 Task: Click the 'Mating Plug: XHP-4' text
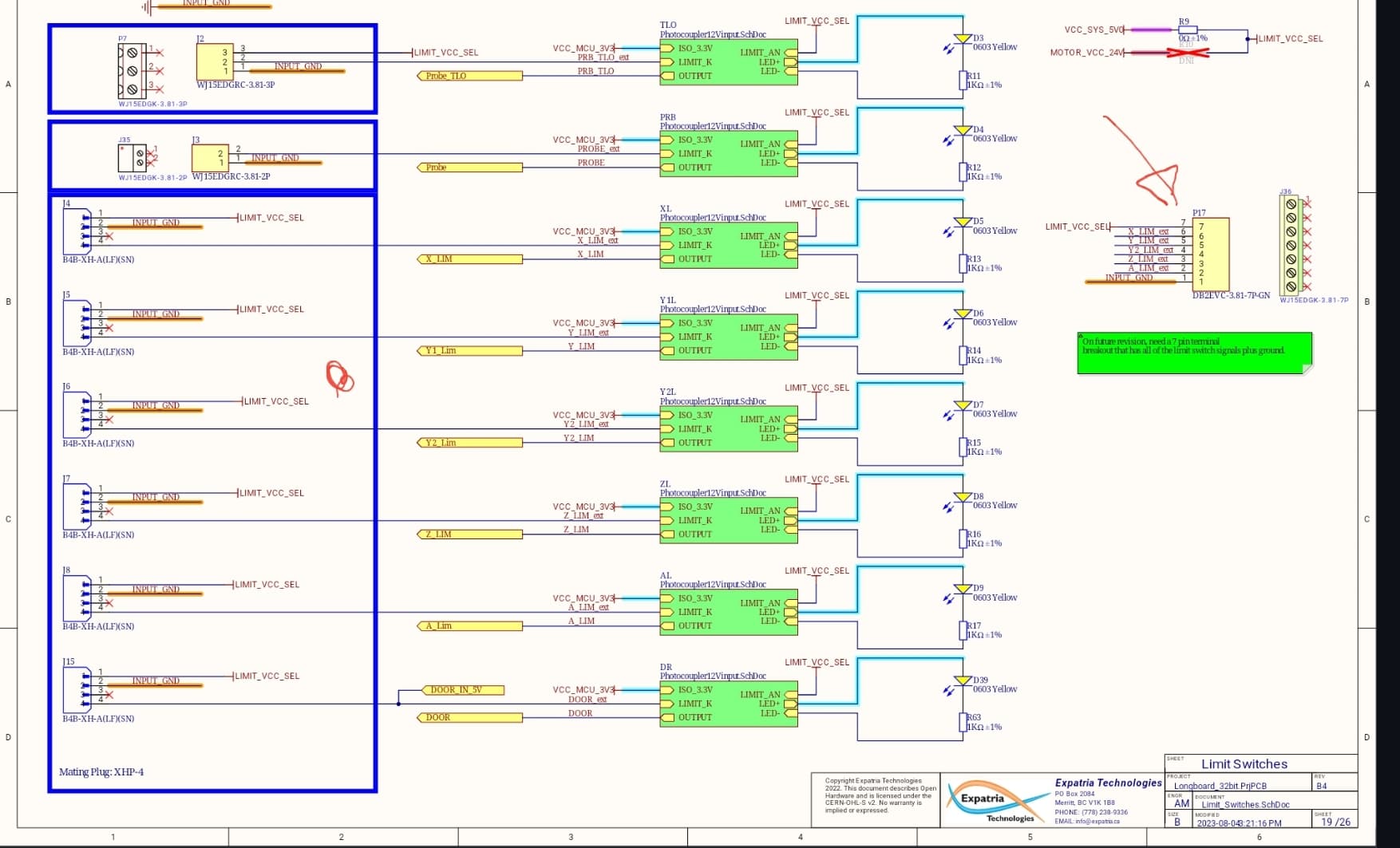coord(101,772)
